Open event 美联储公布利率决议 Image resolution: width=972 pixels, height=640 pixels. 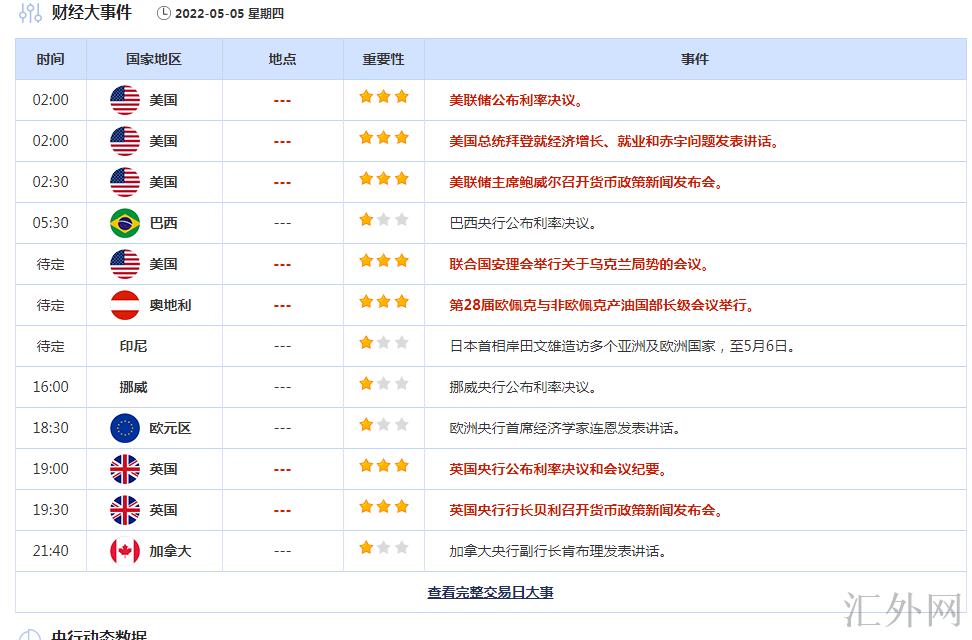(x=516, y=100)
